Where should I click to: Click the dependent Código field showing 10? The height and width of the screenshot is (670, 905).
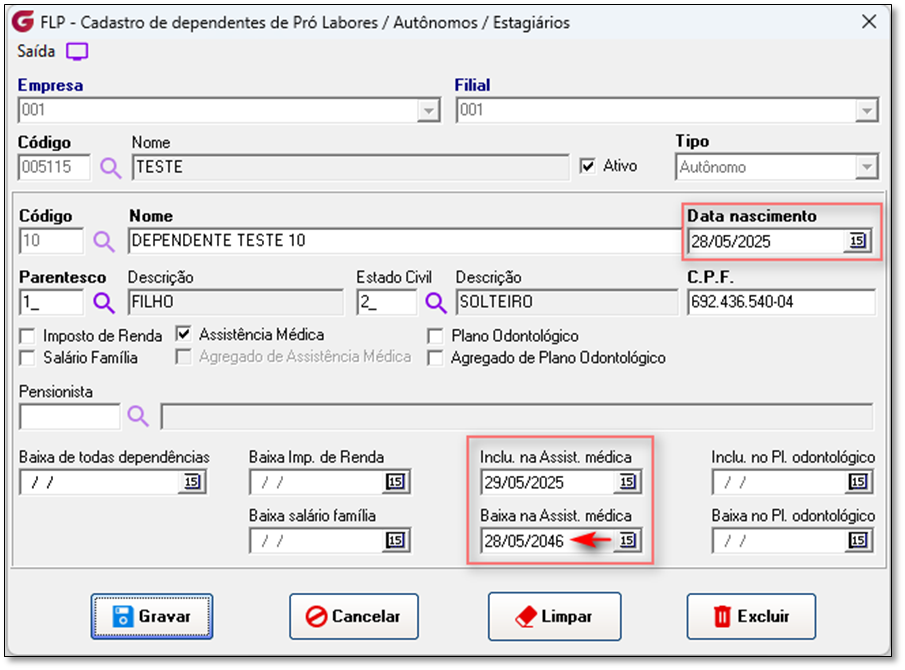51,241
